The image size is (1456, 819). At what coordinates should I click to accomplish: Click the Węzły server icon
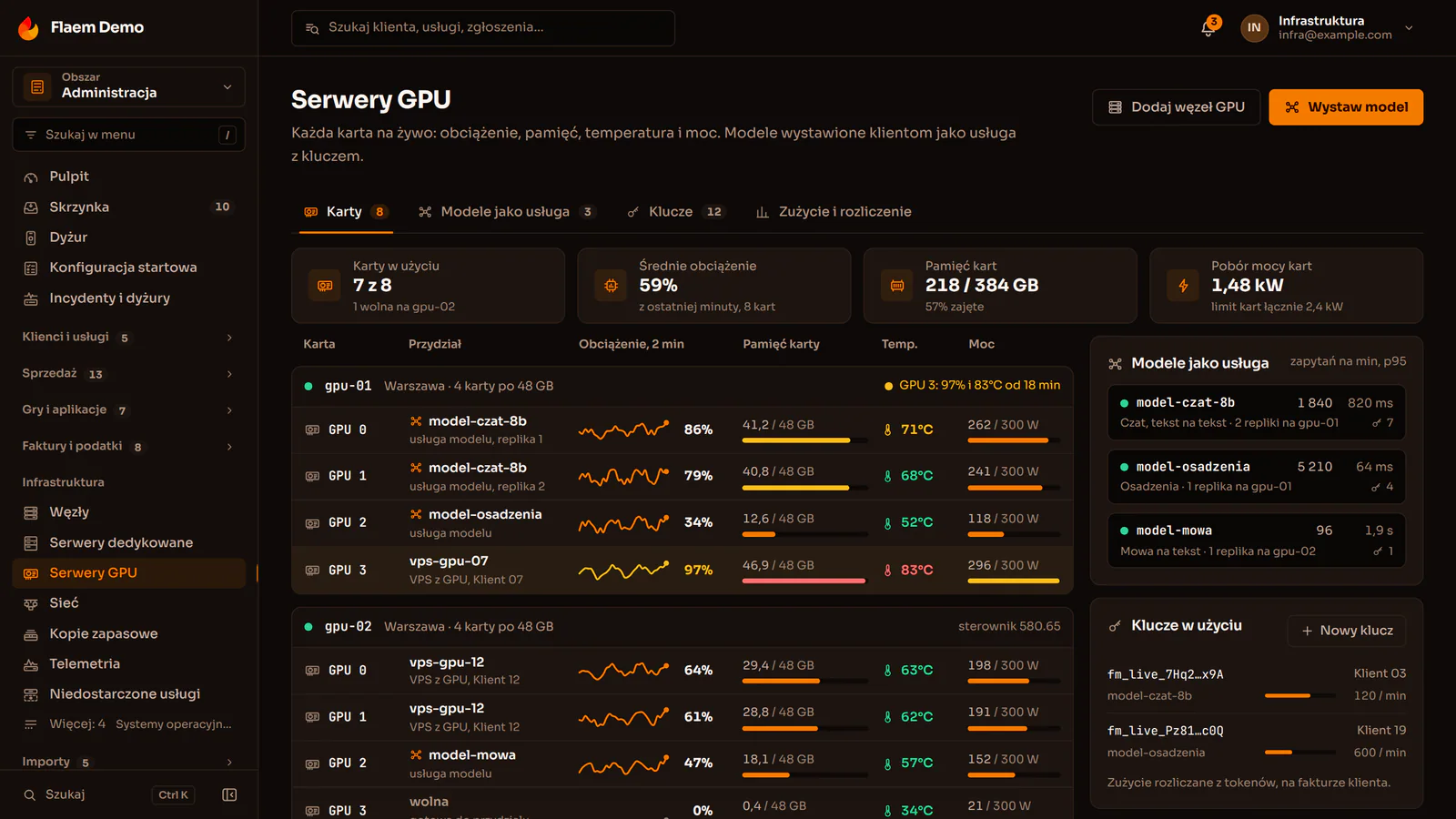tap(31, 512)
